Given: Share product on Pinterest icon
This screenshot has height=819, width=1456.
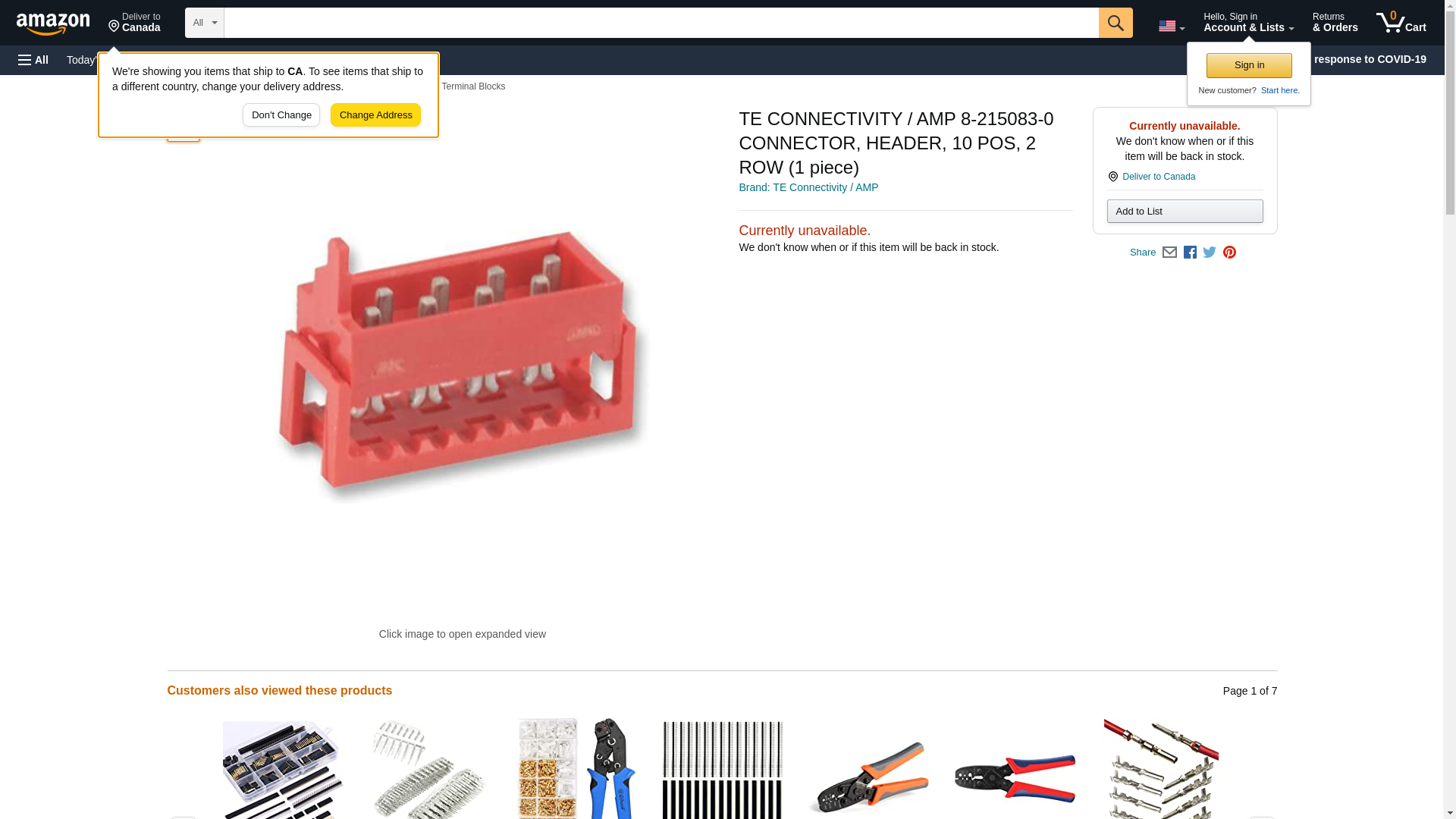Looking at the screenshot, I should [1229, 253].
